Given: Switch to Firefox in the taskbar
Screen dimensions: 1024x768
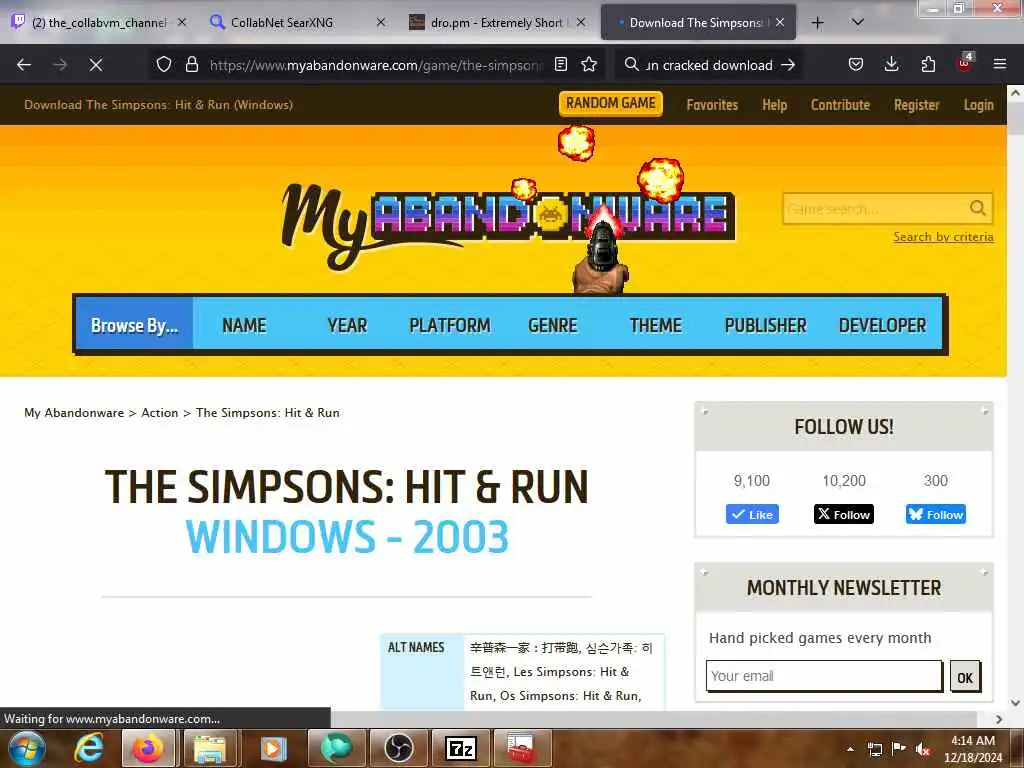Looking at the screenshot, I should [x=148, y=748].
